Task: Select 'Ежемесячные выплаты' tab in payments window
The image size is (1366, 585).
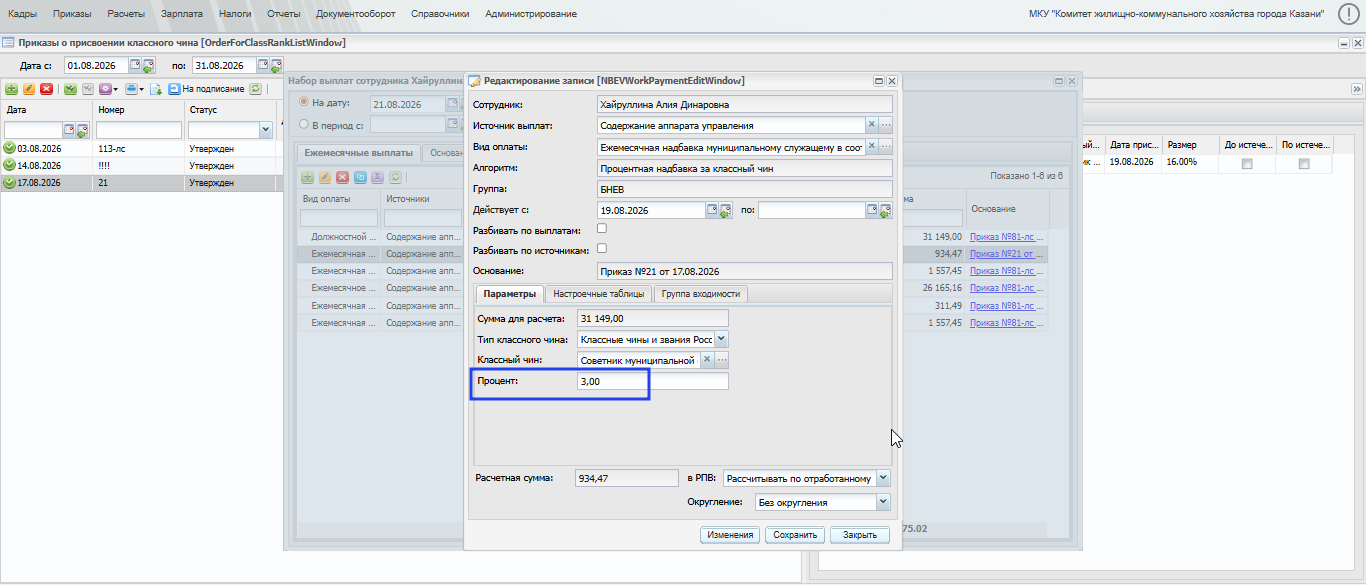Action: [x=358, y=153]
